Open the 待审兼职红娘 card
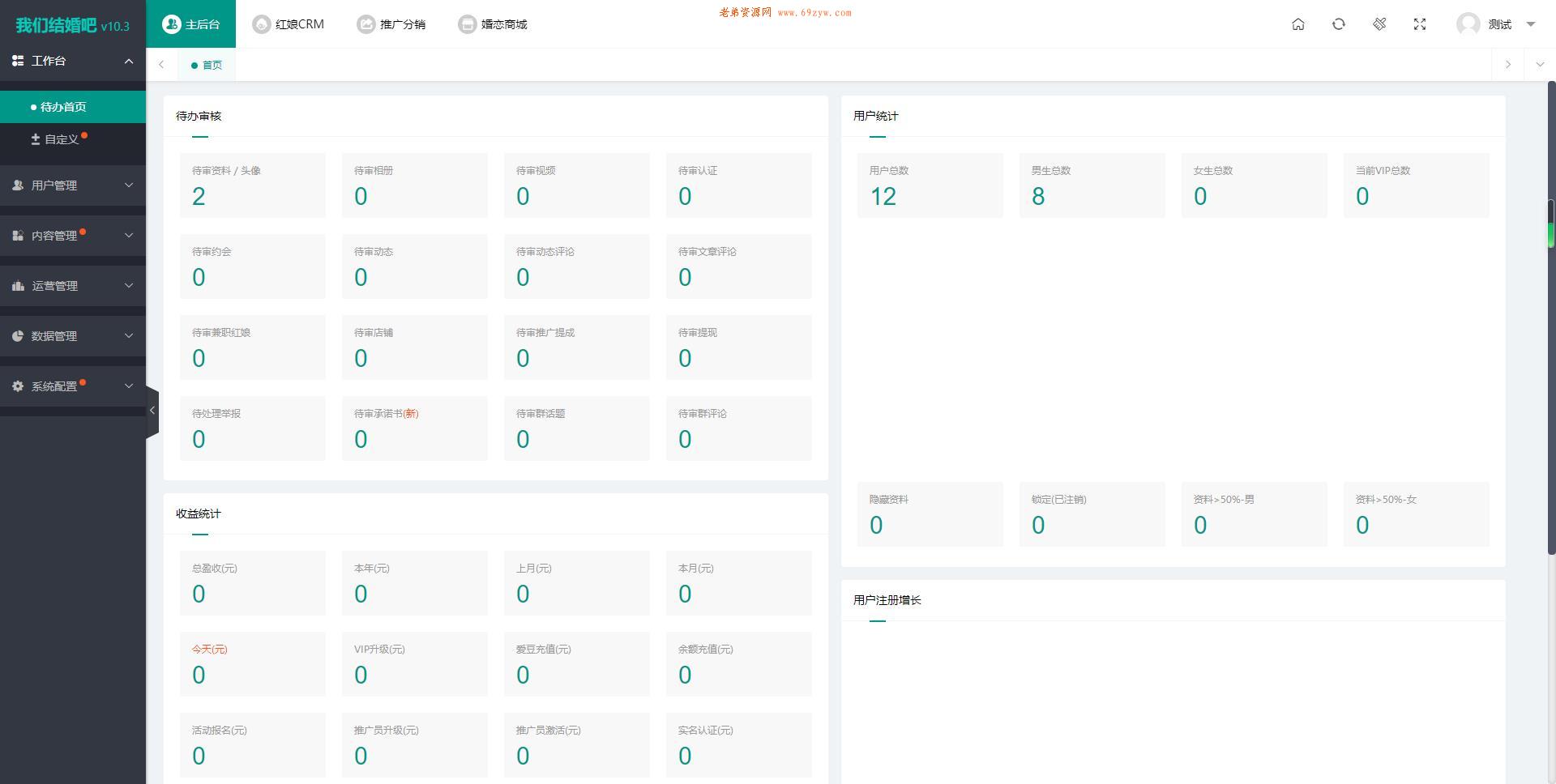The height and width of the screenshot is (784, 1556). 253,347
